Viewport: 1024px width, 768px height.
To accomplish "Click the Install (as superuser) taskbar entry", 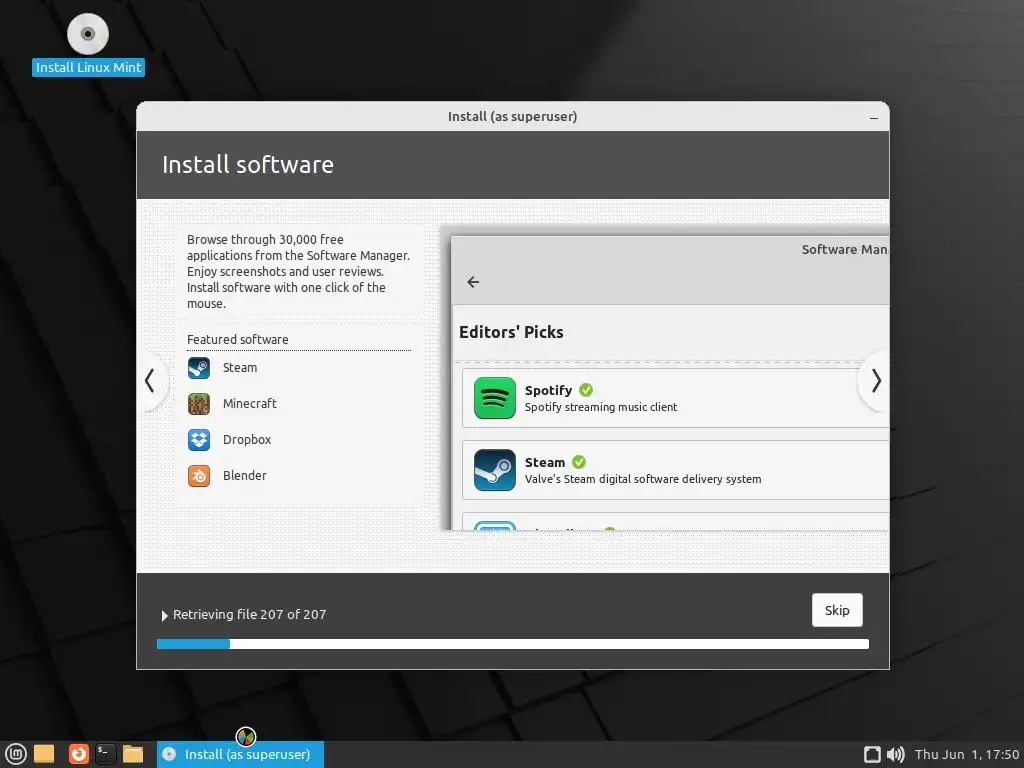I will [240, 754].
